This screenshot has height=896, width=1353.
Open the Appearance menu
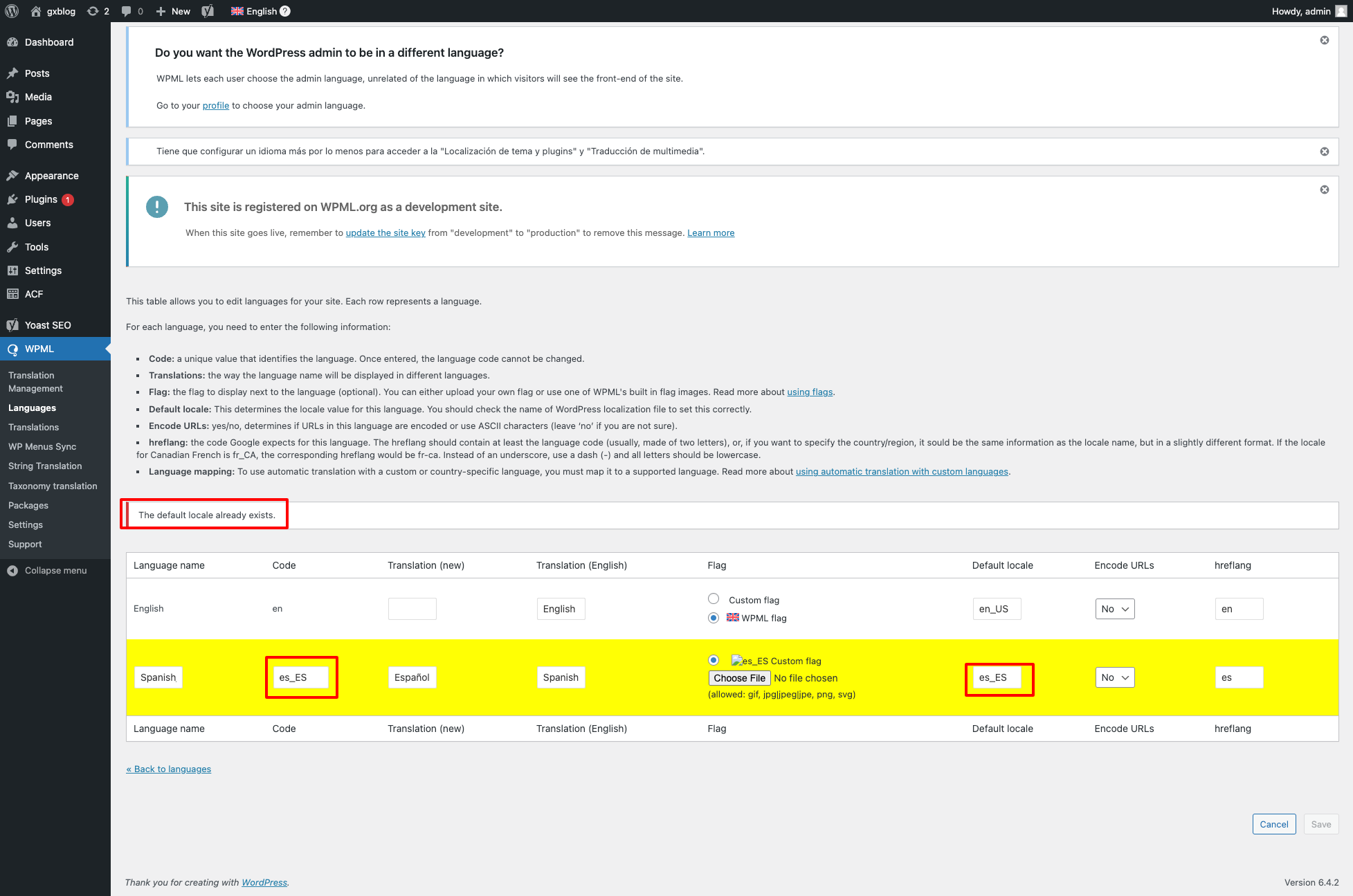(51, 176)
